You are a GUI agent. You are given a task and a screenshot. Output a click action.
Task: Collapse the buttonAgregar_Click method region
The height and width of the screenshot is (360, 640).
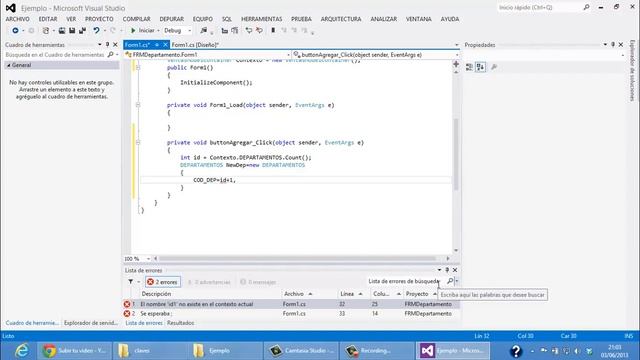coord(138,142)
